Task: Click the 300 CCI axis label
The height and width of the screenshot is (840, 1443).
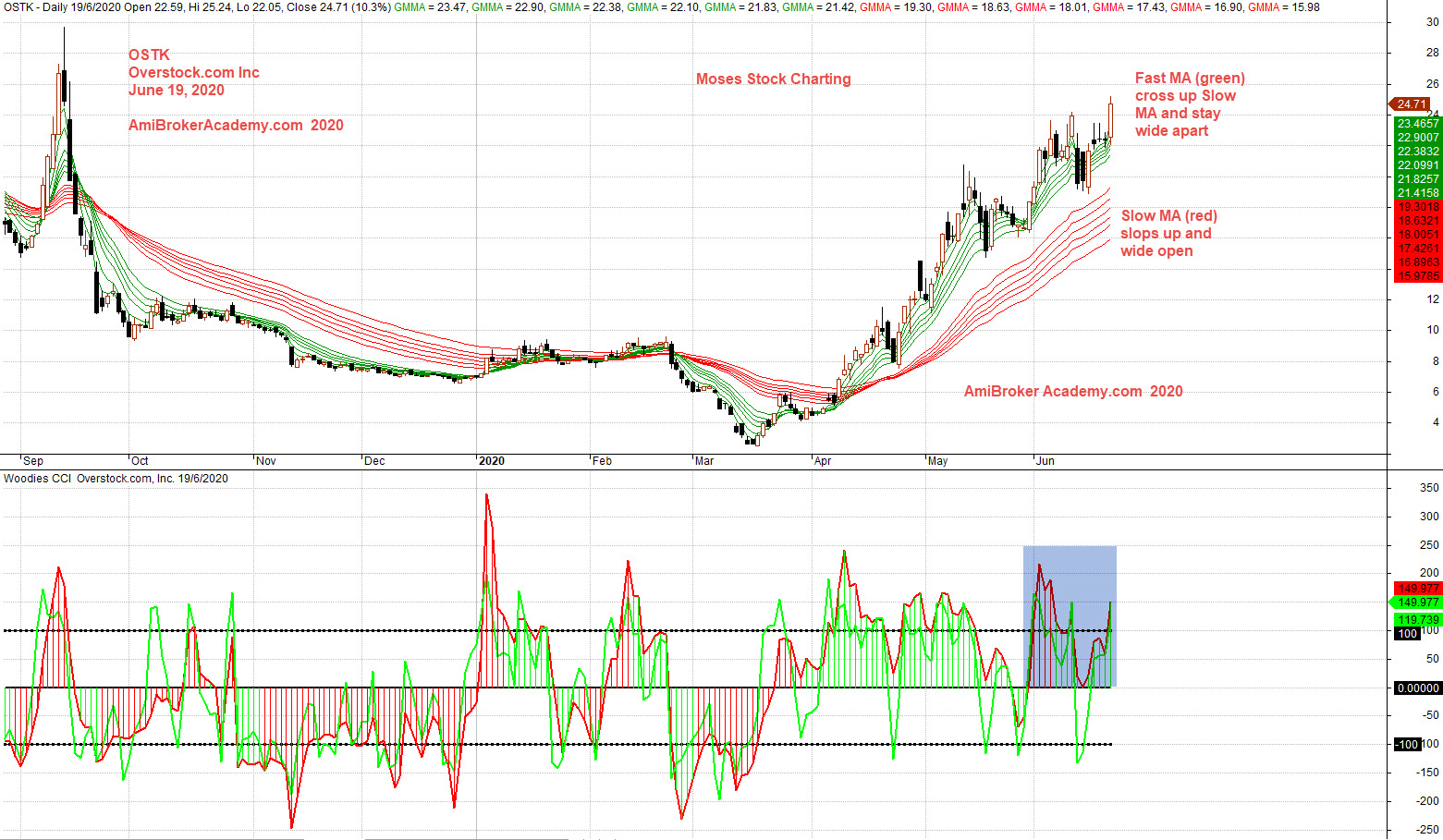Action: 1429,517
